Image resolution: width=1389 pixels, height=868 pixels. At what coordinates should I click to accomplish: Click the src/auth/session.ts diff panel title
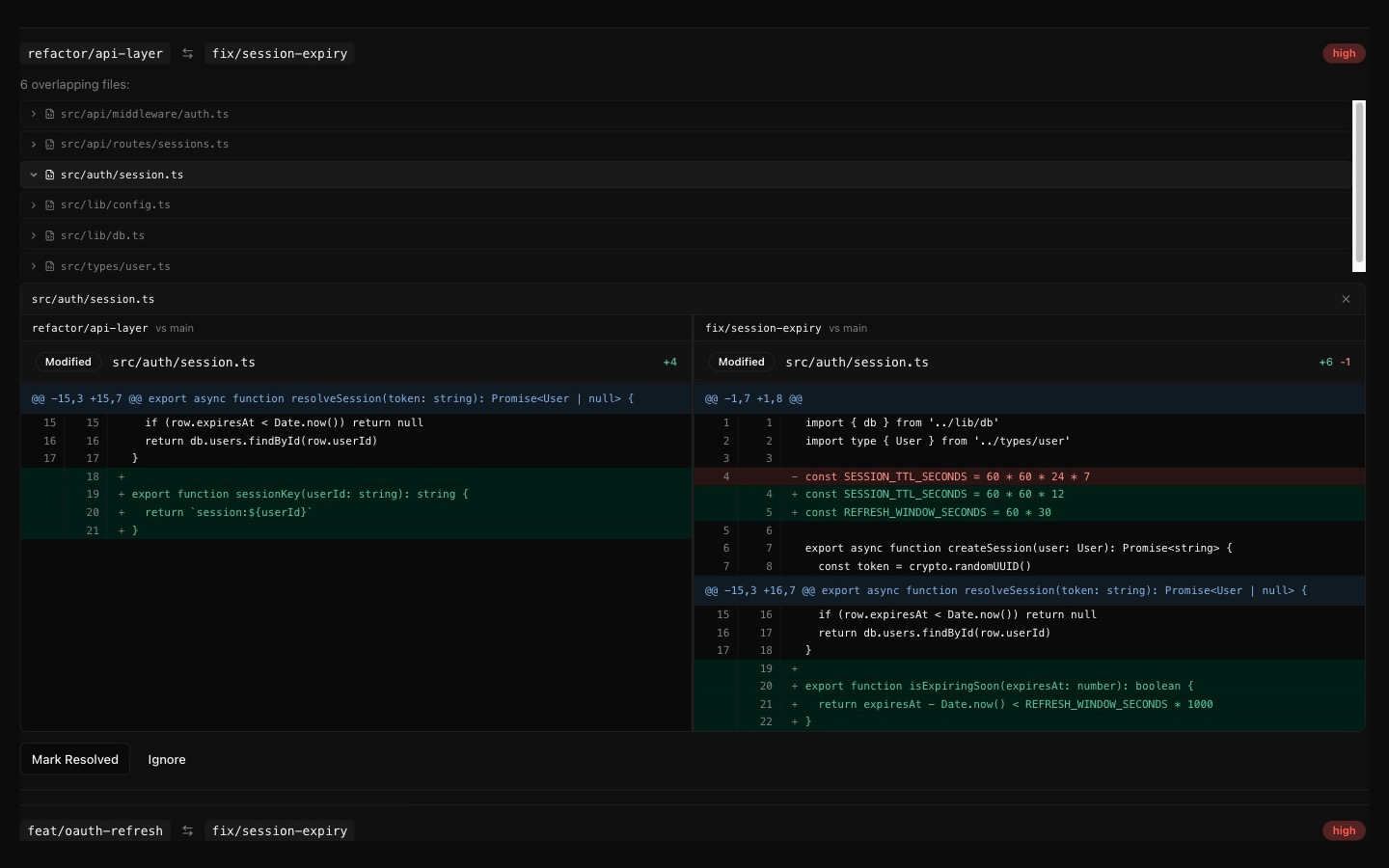[x=94, y=299]
